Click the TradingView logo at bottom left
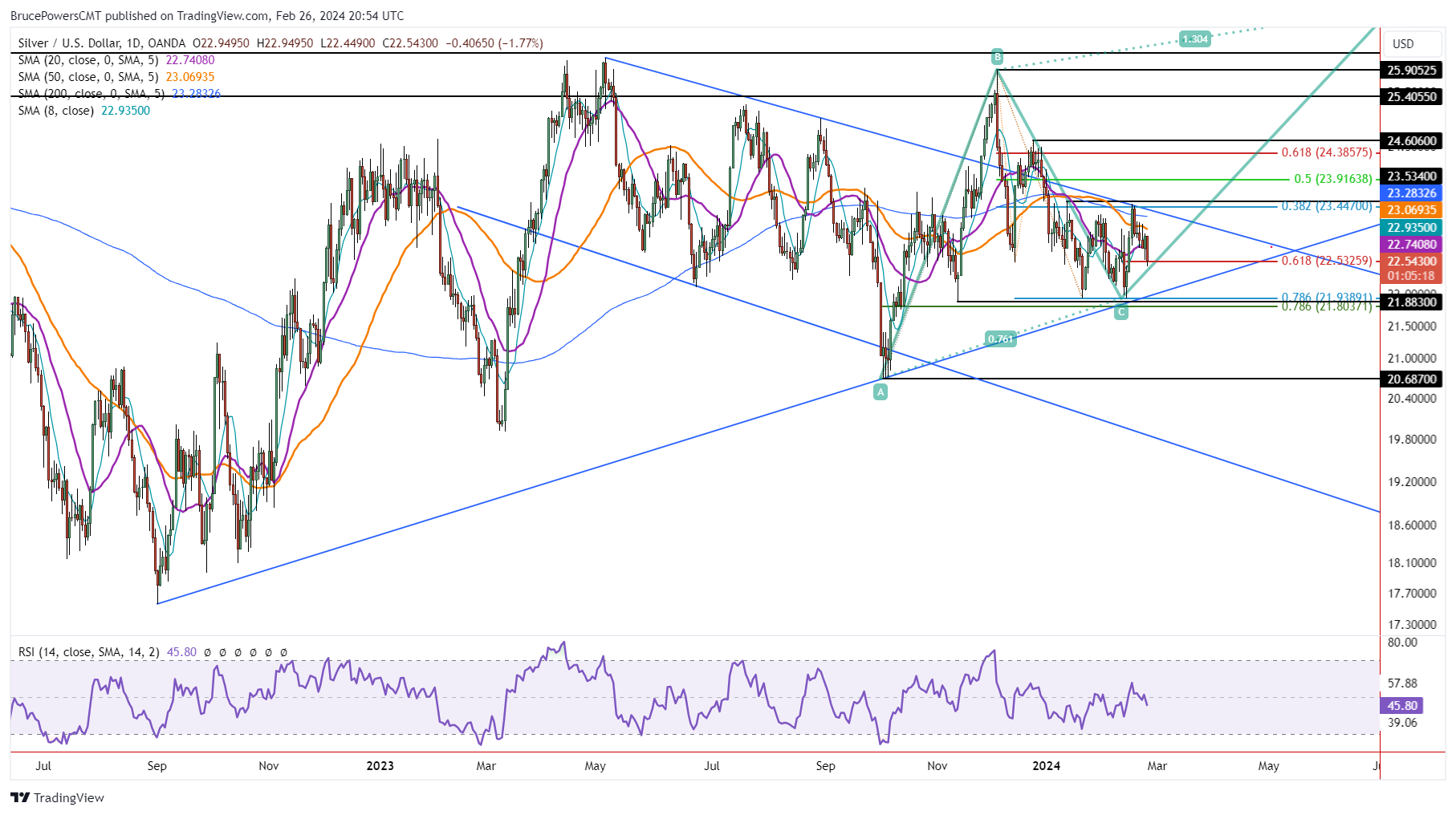The image size is (1456, 815). tap(58, 797)
